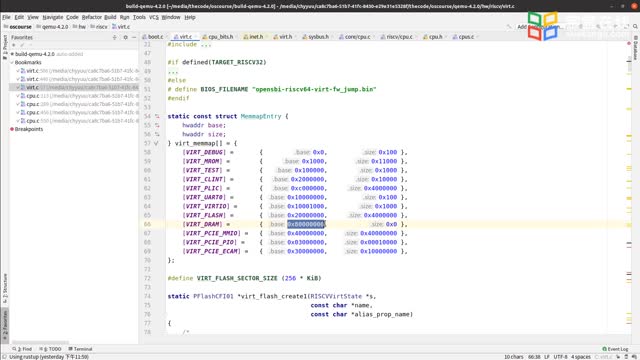Open the line separator LF selector
Screen dimensions: 640x360
(x=547, y=357)
